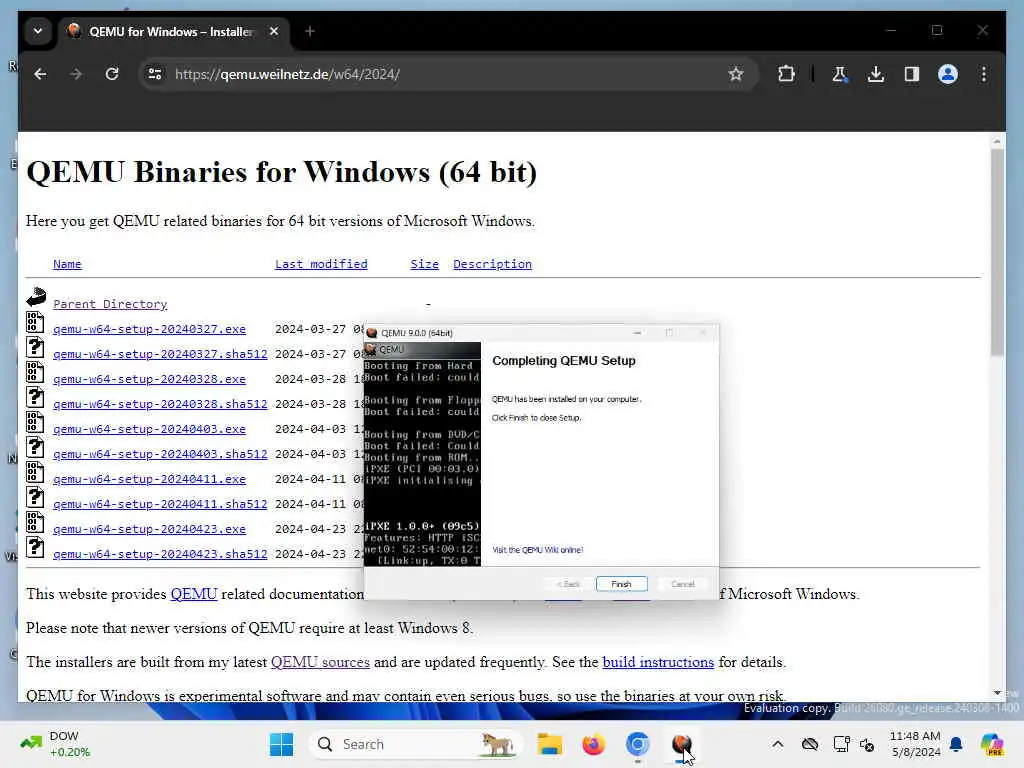Click the browser back arrow
This screenshot has width=1024, height=768.
pos(40,74)
